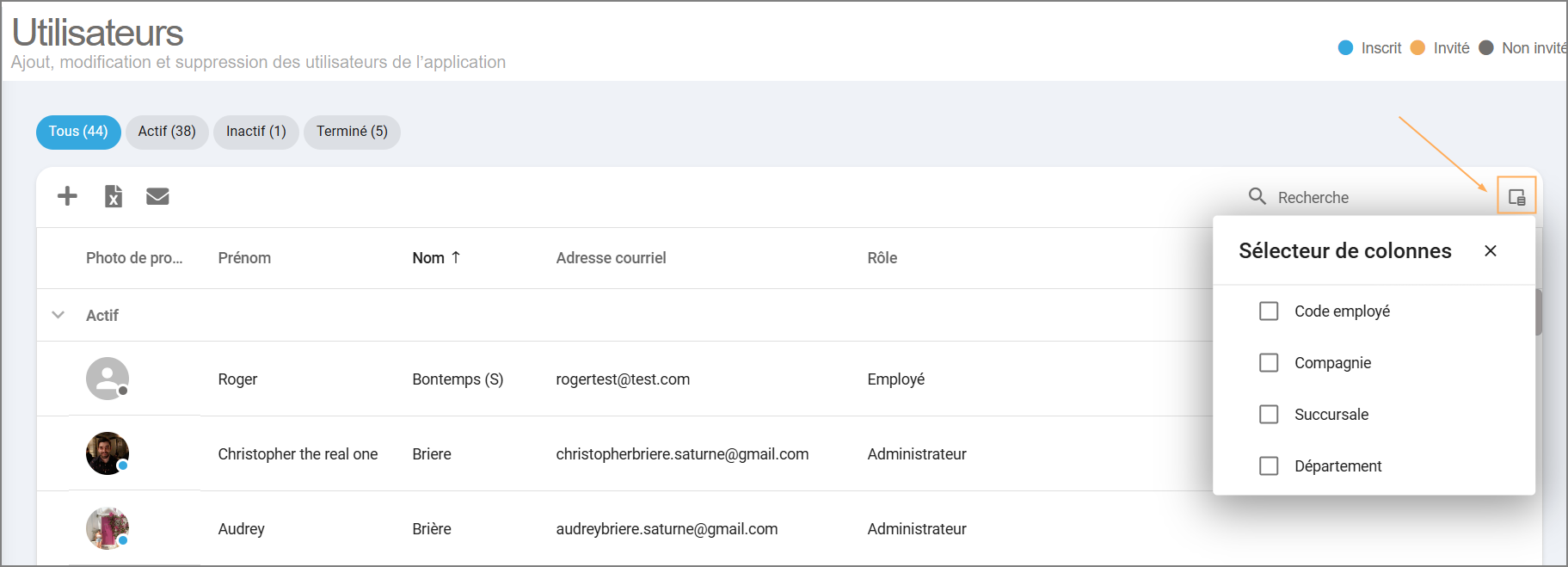Click Roger's default profile avatar
The width and height of the screenshot is (1568, 567).
pyautogui.click(x=108, y=379)
